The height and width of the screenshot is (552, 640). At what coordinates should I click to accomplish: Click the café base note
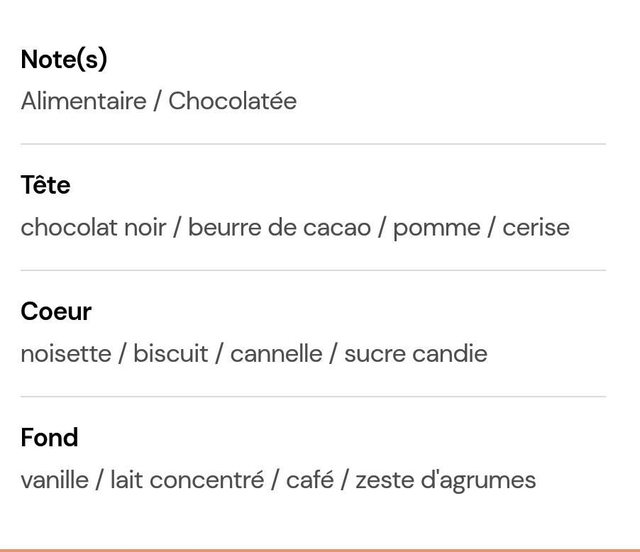(x=310, y=480)
